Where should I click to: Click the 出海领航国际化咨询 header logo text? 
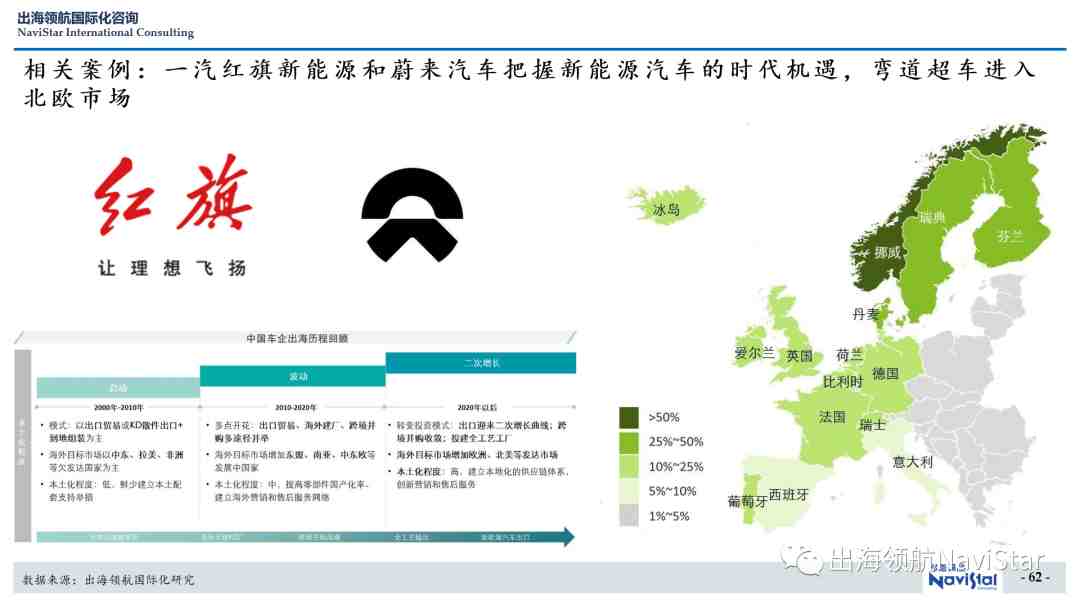pyautogui.click(x=78, y=17)
